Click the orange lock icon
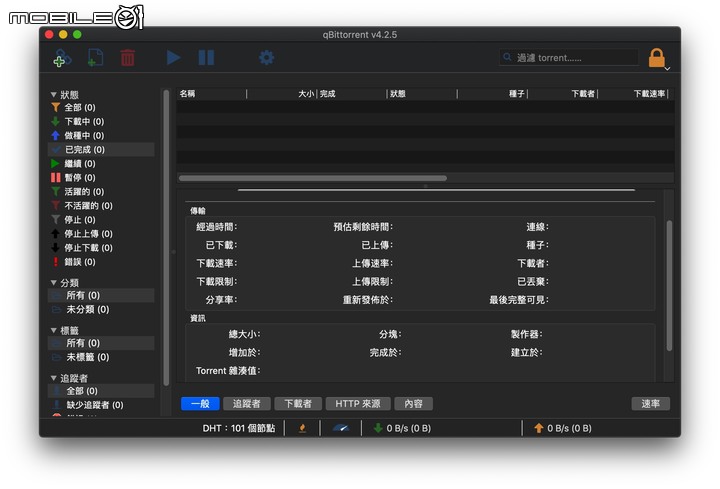The height and width of the screenshot is (489, 720). coord(657,58)
